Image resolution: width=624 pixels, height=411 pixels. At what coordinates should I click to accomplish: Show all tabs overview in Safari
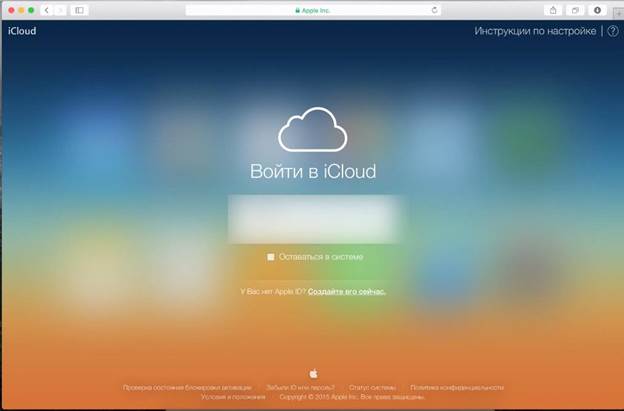tap(575, 9)
